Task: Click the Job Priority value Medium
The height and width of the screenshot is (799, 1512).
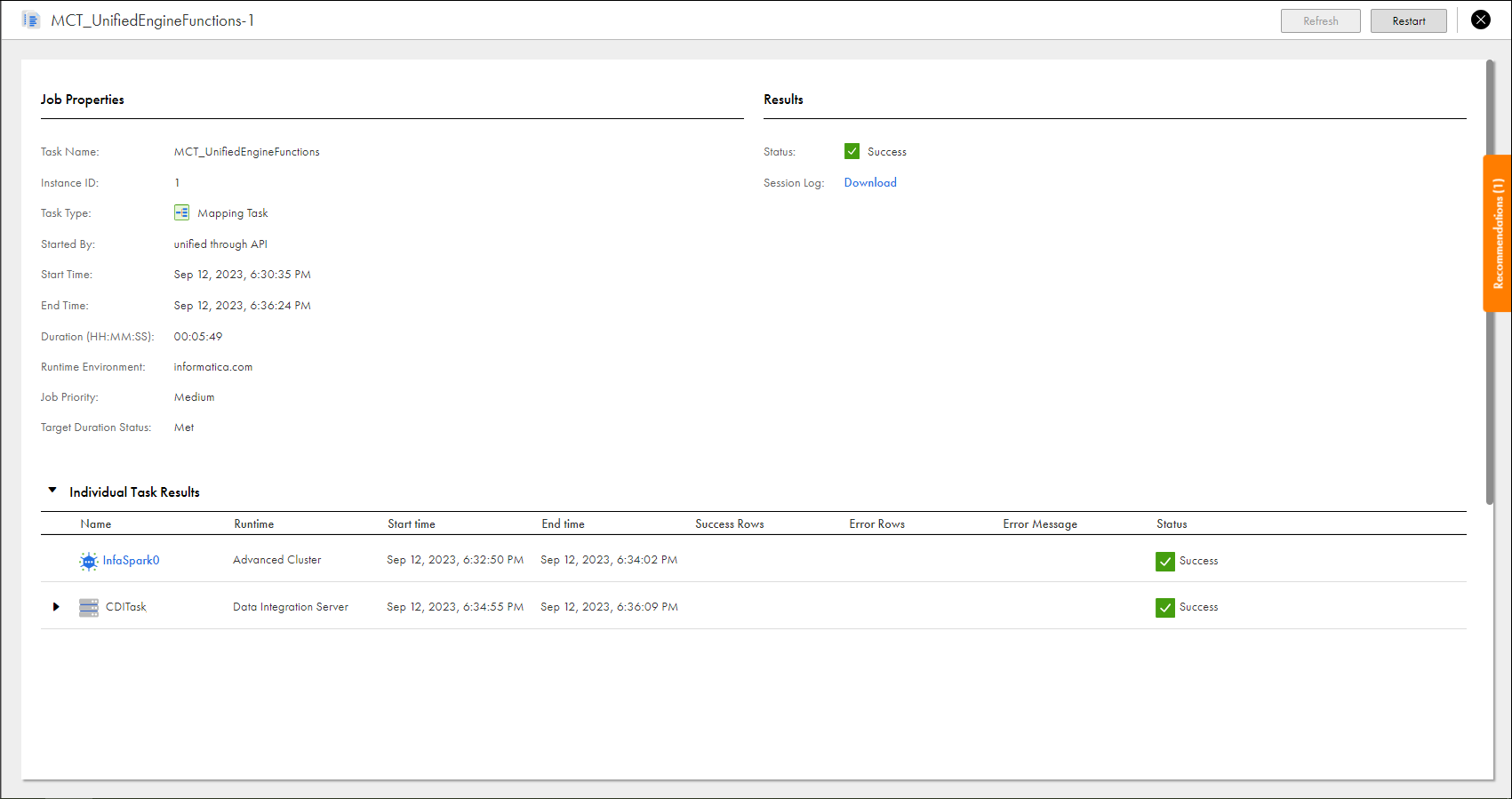Action: coord(195,397)
